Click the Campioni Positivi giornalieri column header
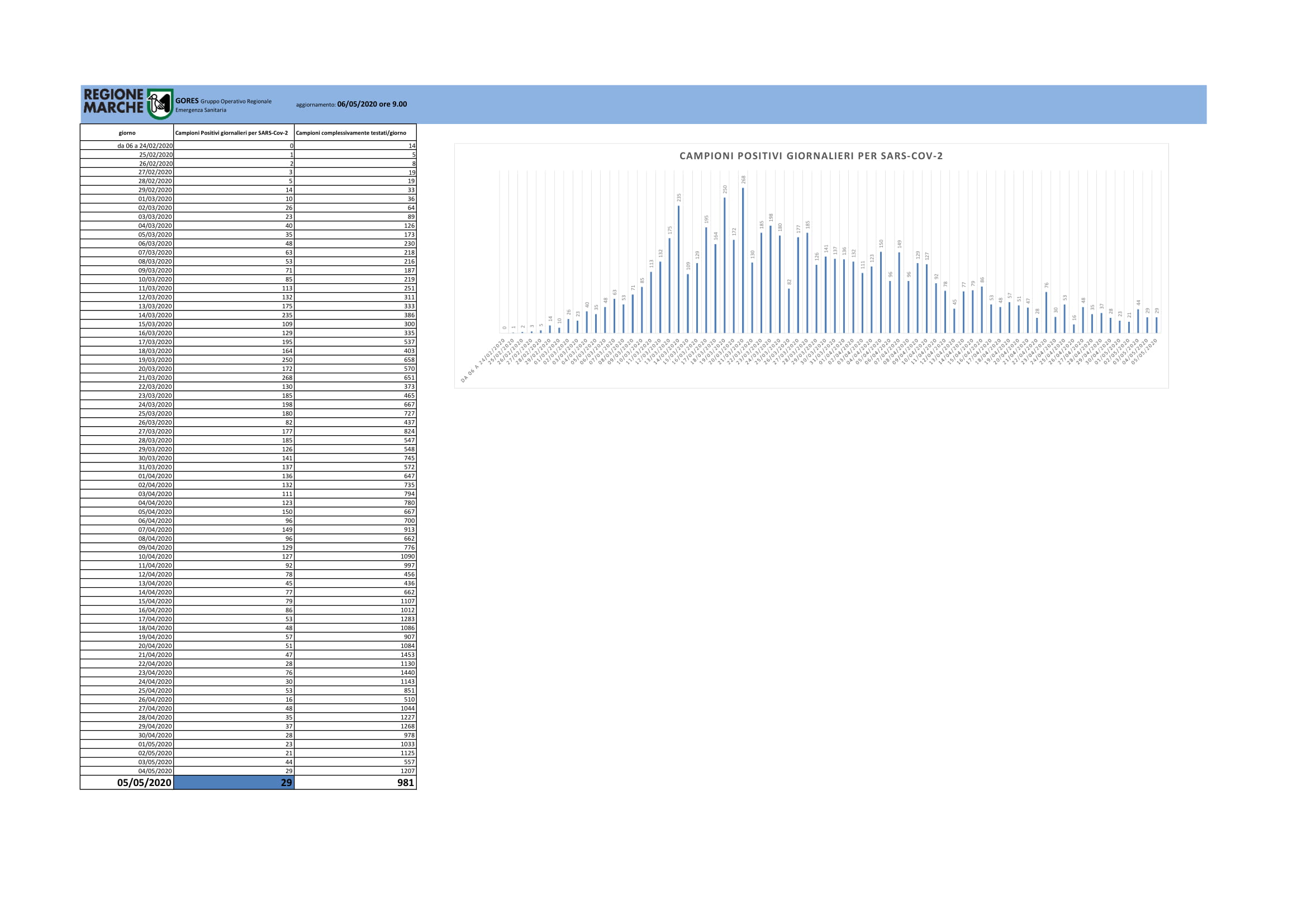1307x924 pixels. (x=234, y=132)
